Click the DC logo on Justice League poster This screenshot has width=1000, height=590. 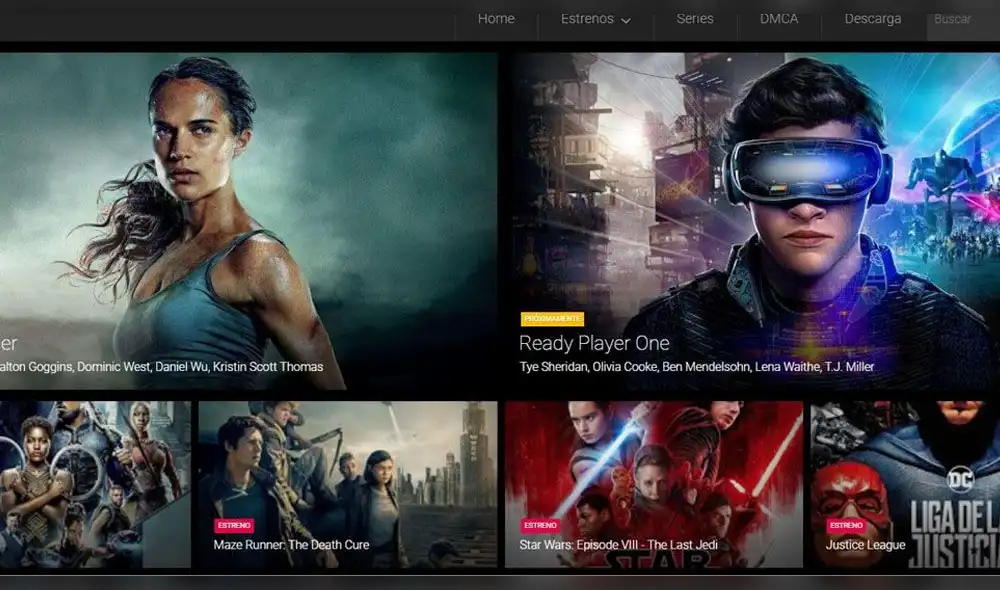click(x=960, y=481)
